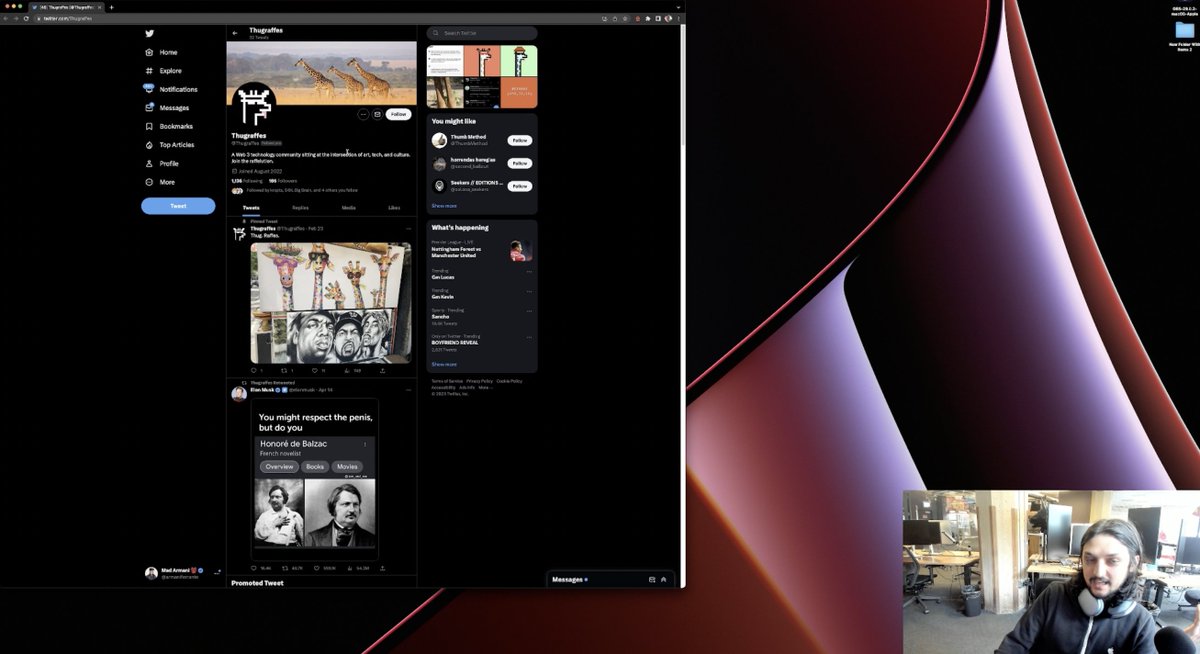Open options for Sancho trend
1200x654 pixels.
pos(529,310)
